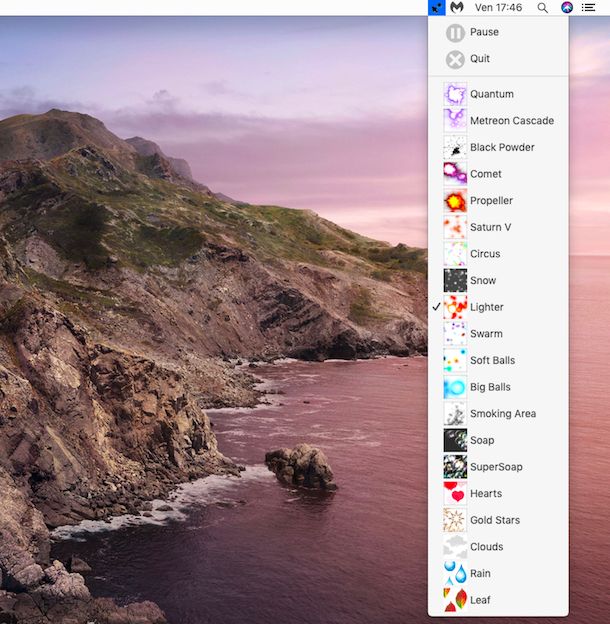Click the Comet effect thumbnail
The image size is (610, 624).
(x=455, y=174)
